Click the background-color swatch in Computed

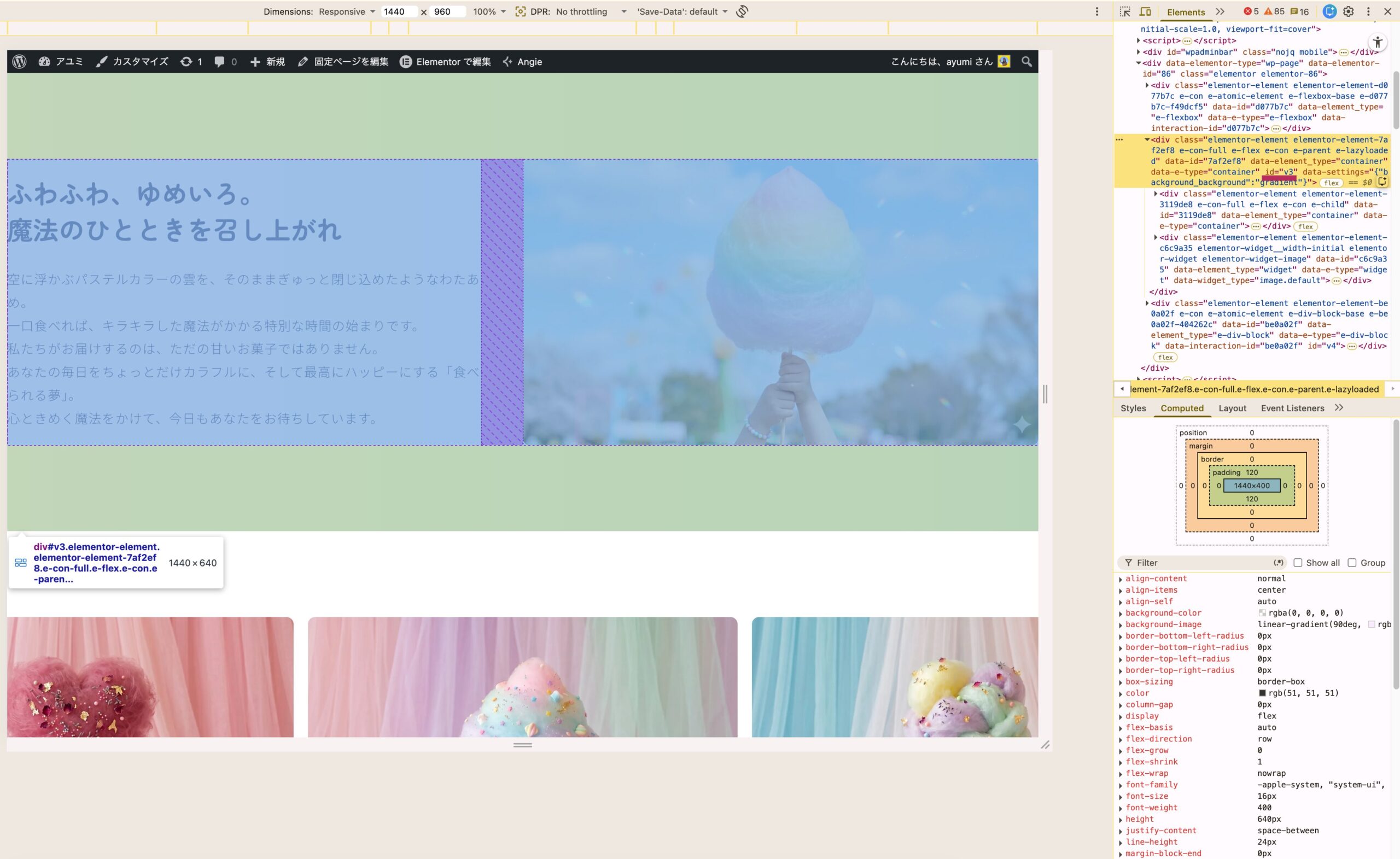[1262, 612]
